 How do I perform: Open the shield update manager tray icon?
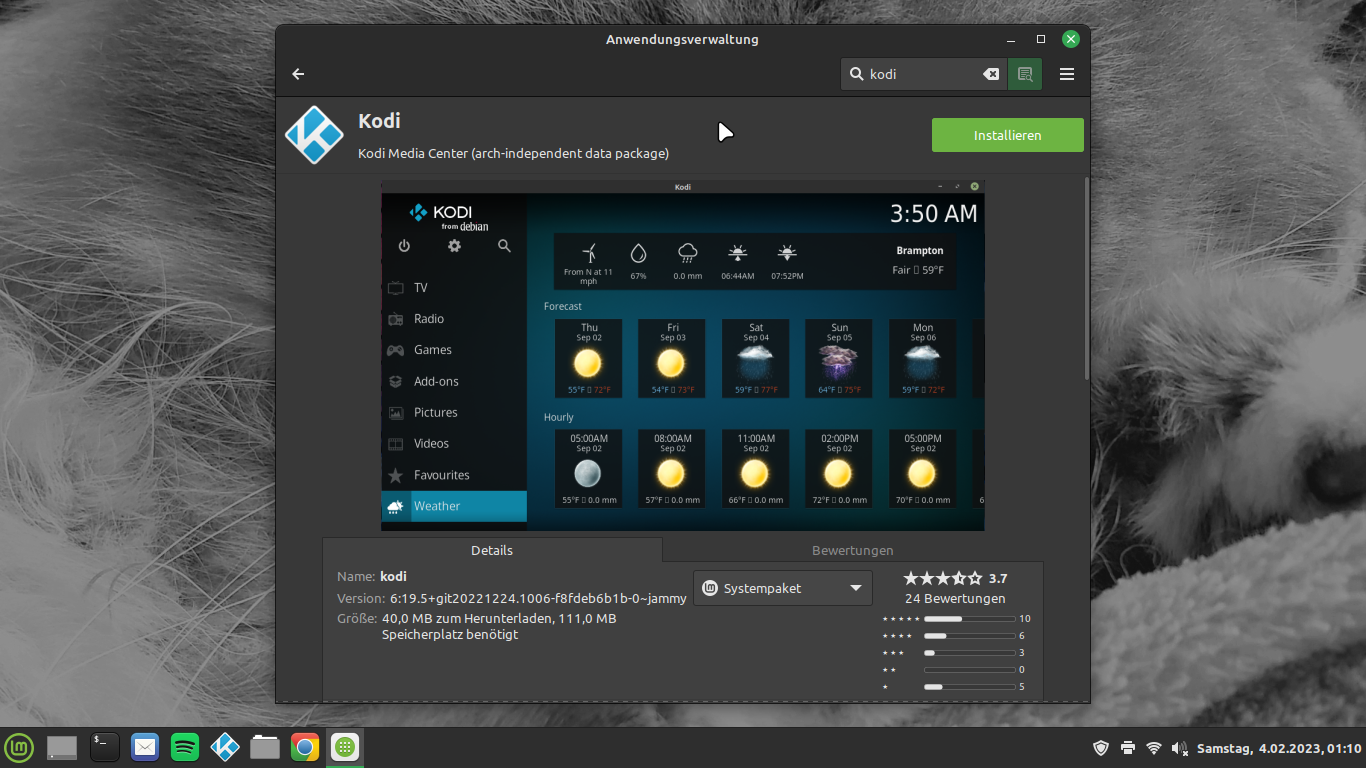[x=1101, y=748]
